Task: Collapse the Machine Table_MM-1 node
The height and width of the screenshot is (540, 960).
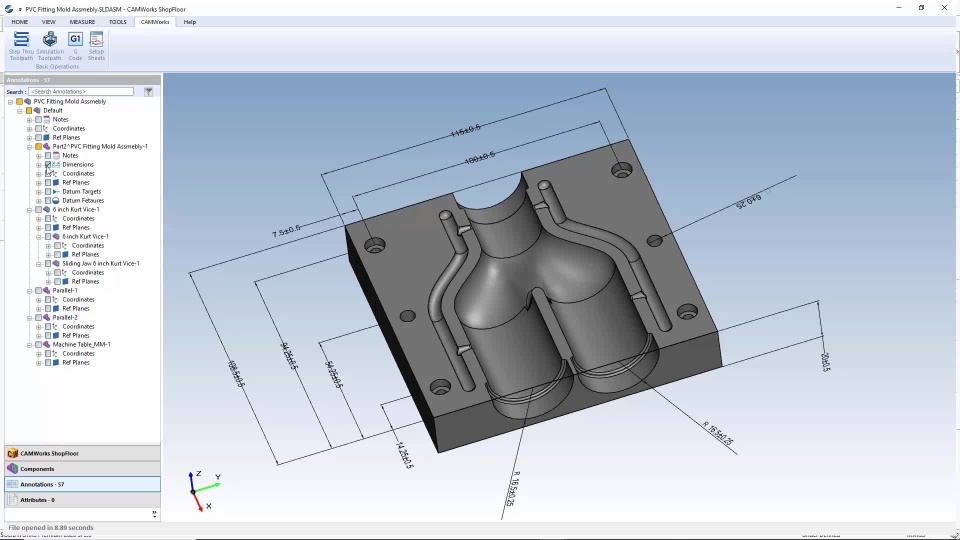Action: tap(29, 345)
